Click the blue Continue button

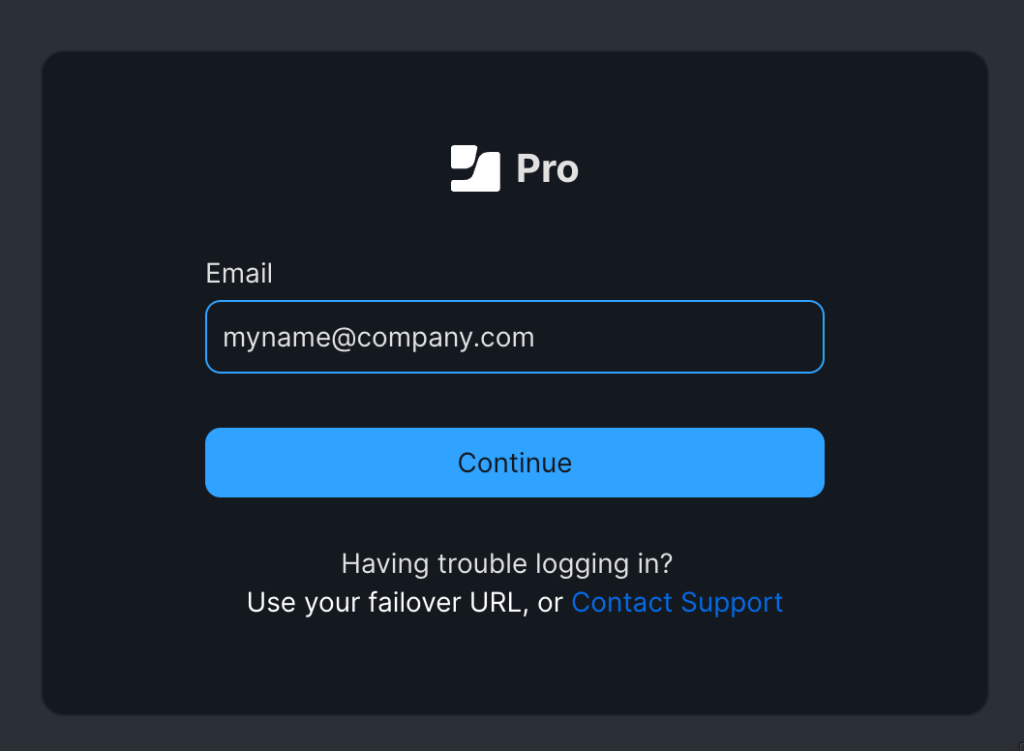pos(515,462)
